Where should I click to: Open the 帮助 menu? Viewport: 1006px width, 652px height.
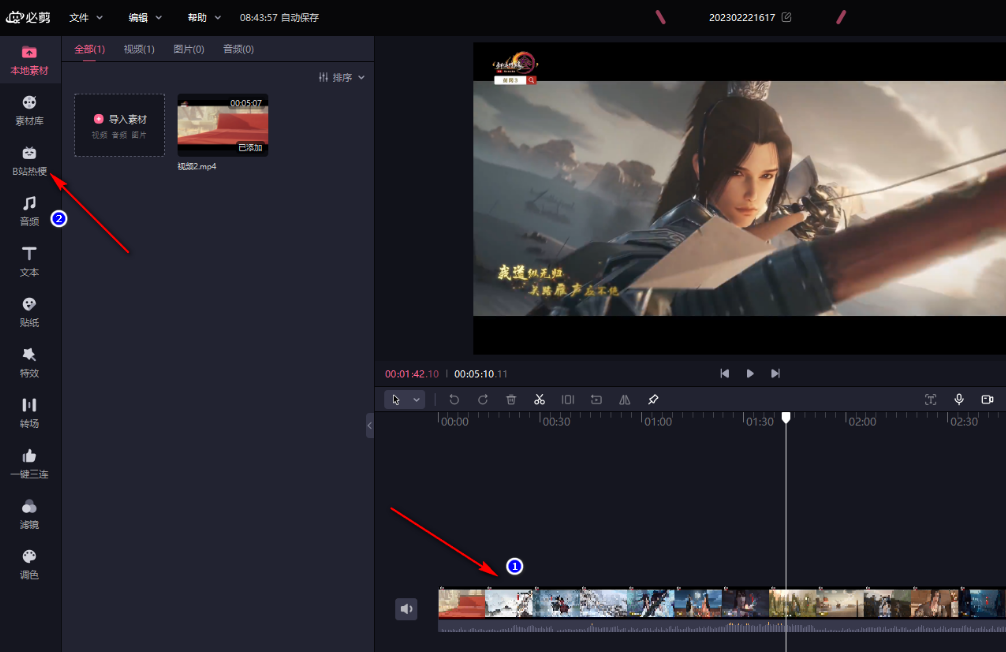[x=204, y=17]
